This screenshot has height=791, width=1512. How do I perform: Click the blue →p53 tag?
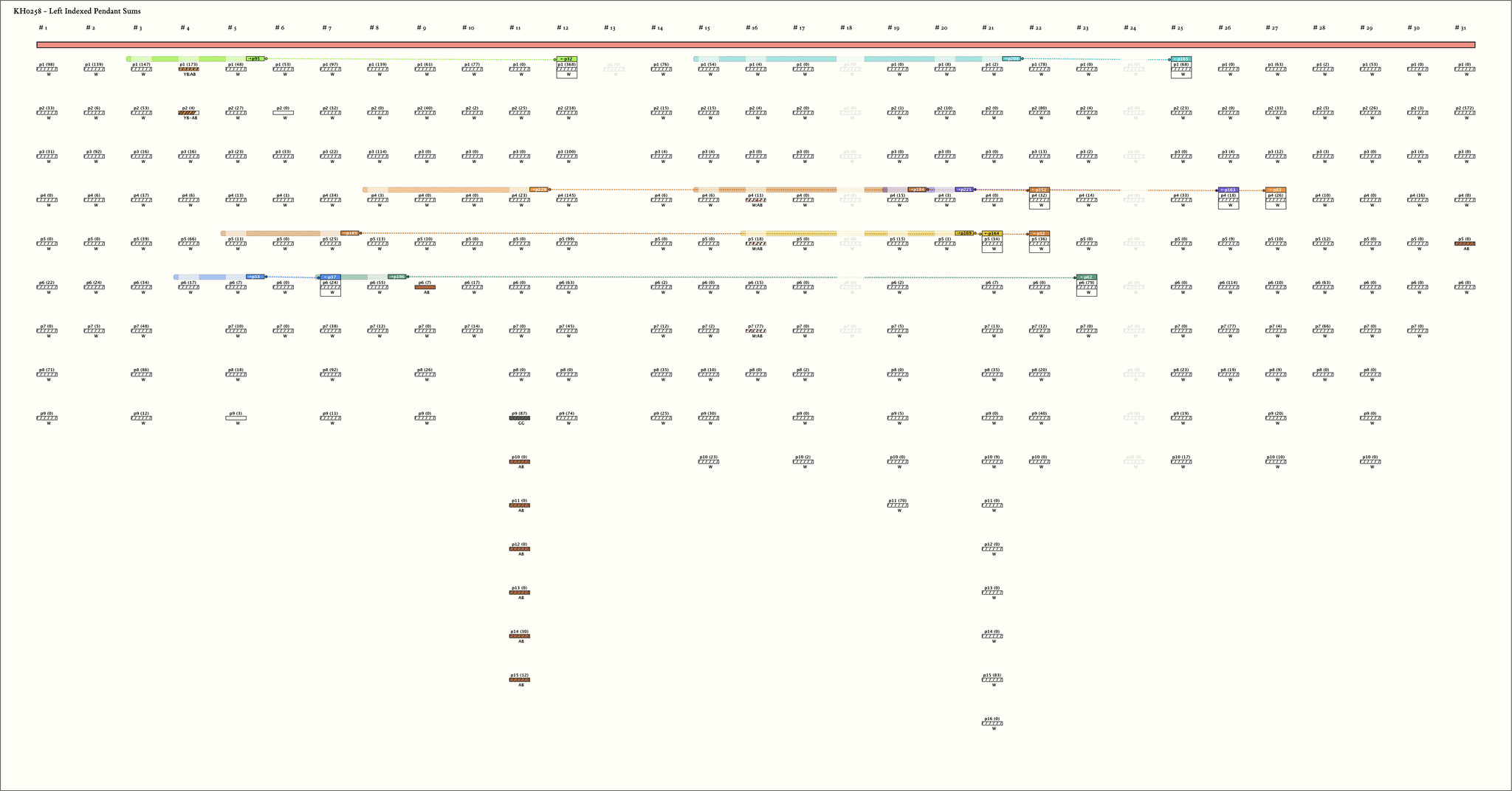pyautogui.click(x=255, y=277)
